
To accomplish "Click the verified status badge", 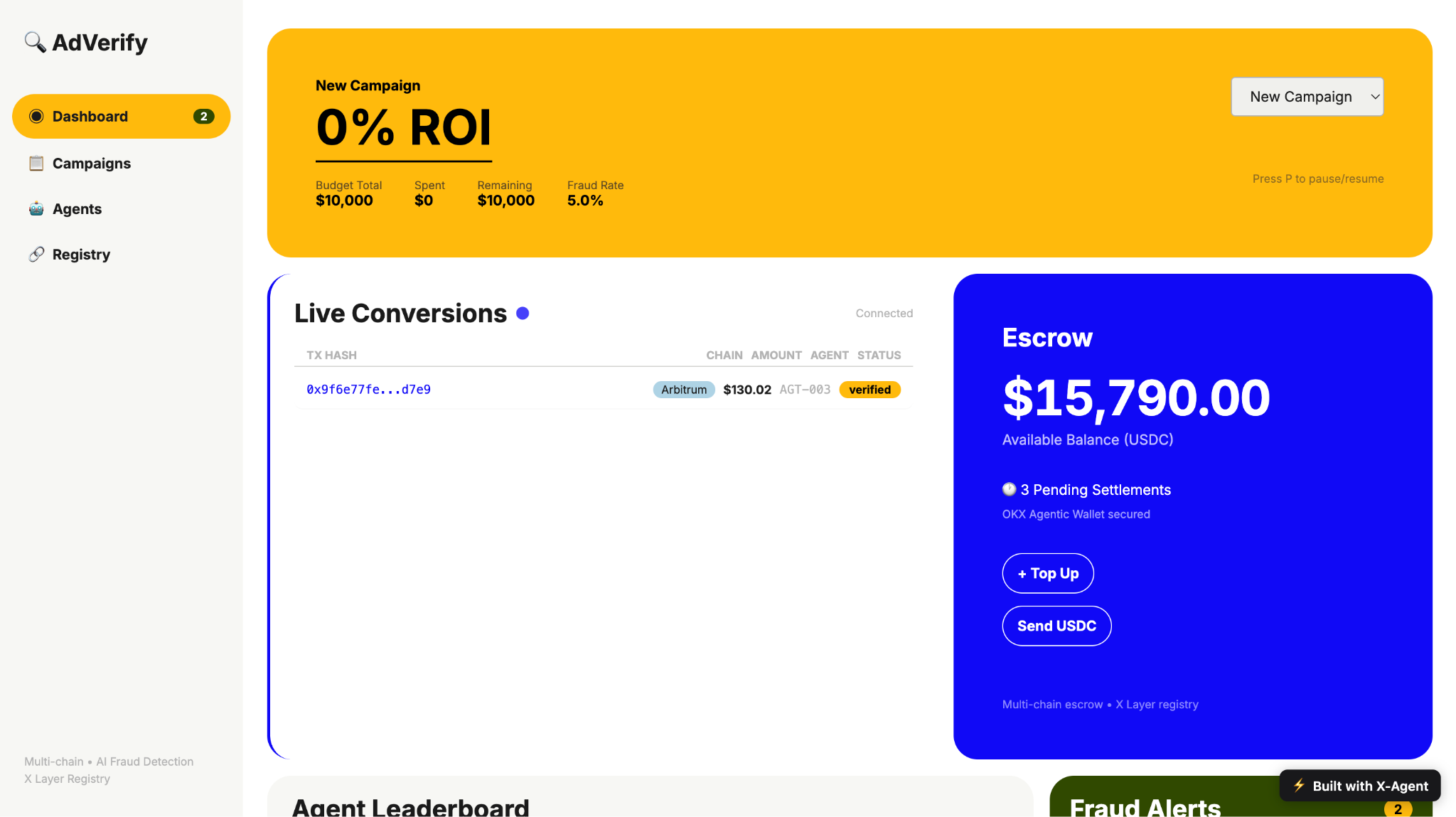I will tap(869, 390).
